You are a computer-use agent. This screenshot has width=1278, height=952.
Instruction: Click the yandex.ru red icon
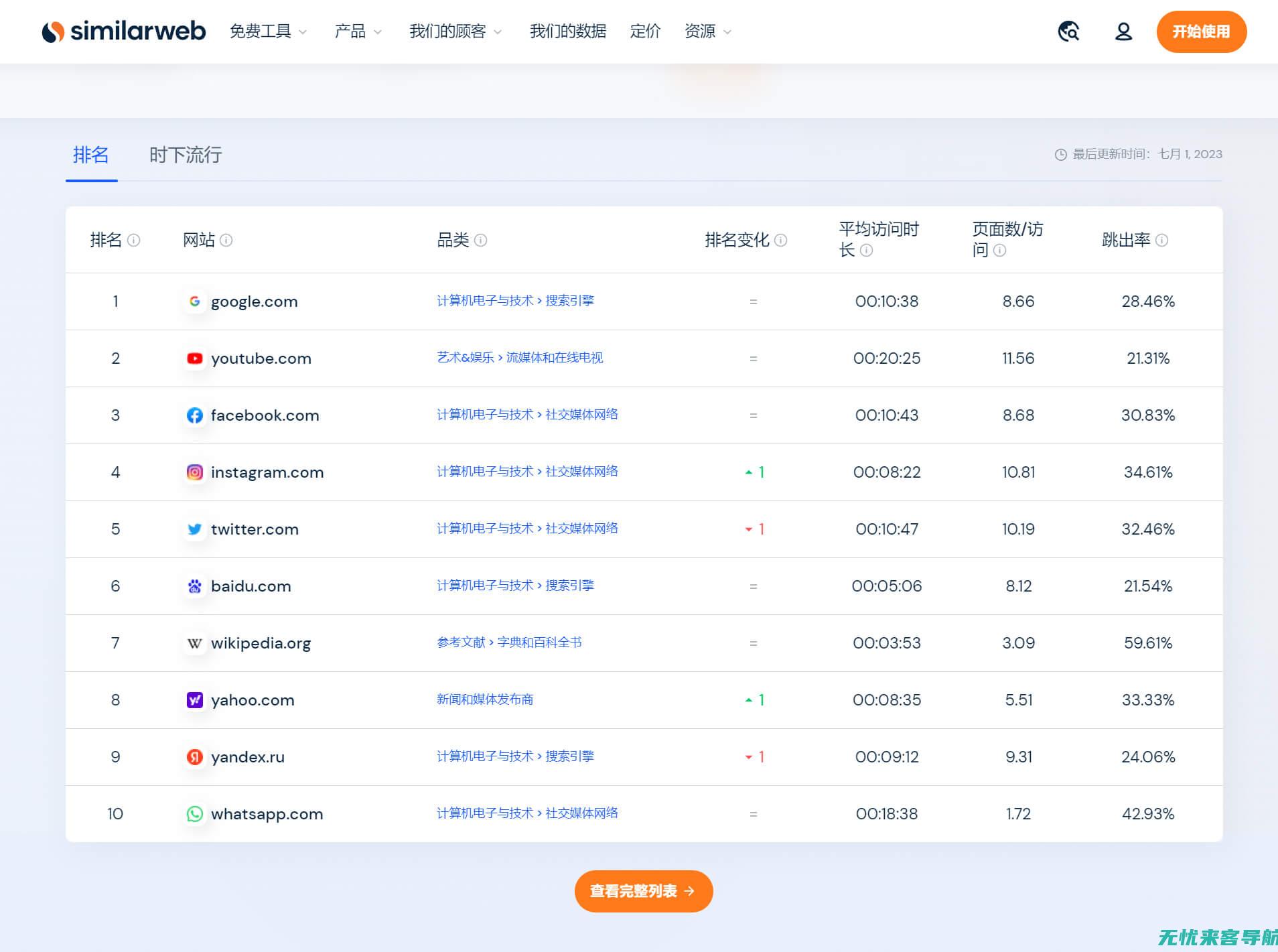click(x=195, y=757)
